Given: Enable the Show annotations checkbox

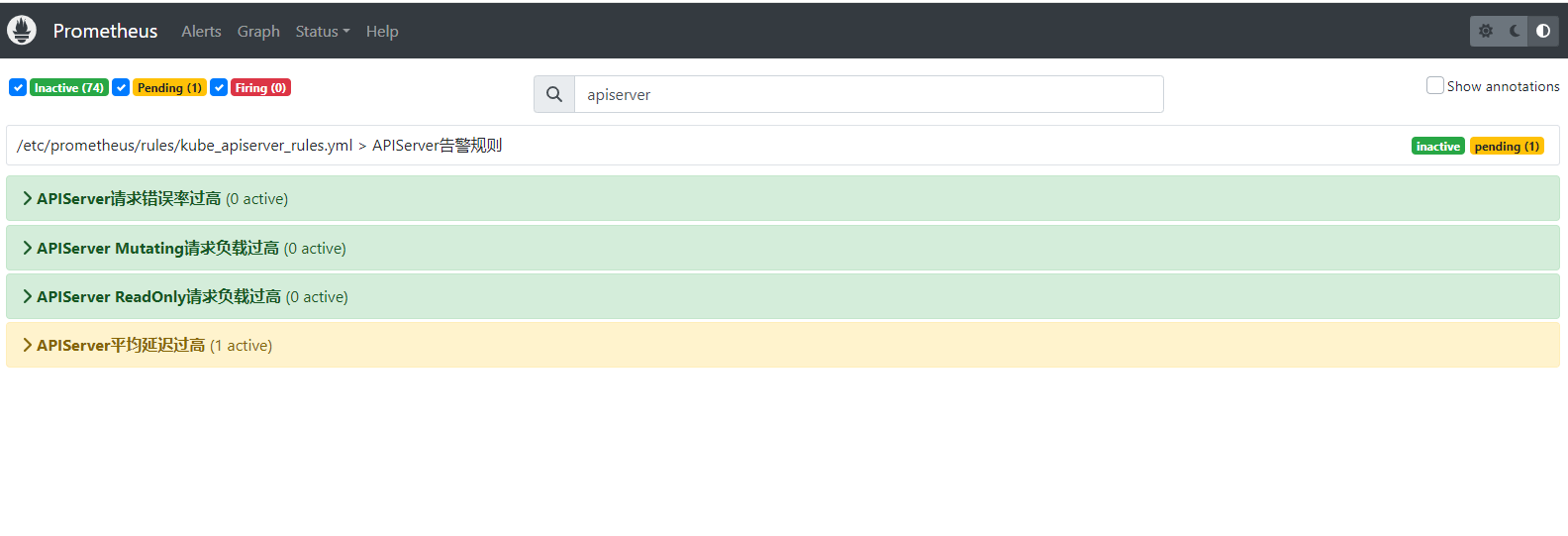Looking at the screenshot, I should [x=1434, y=86].
